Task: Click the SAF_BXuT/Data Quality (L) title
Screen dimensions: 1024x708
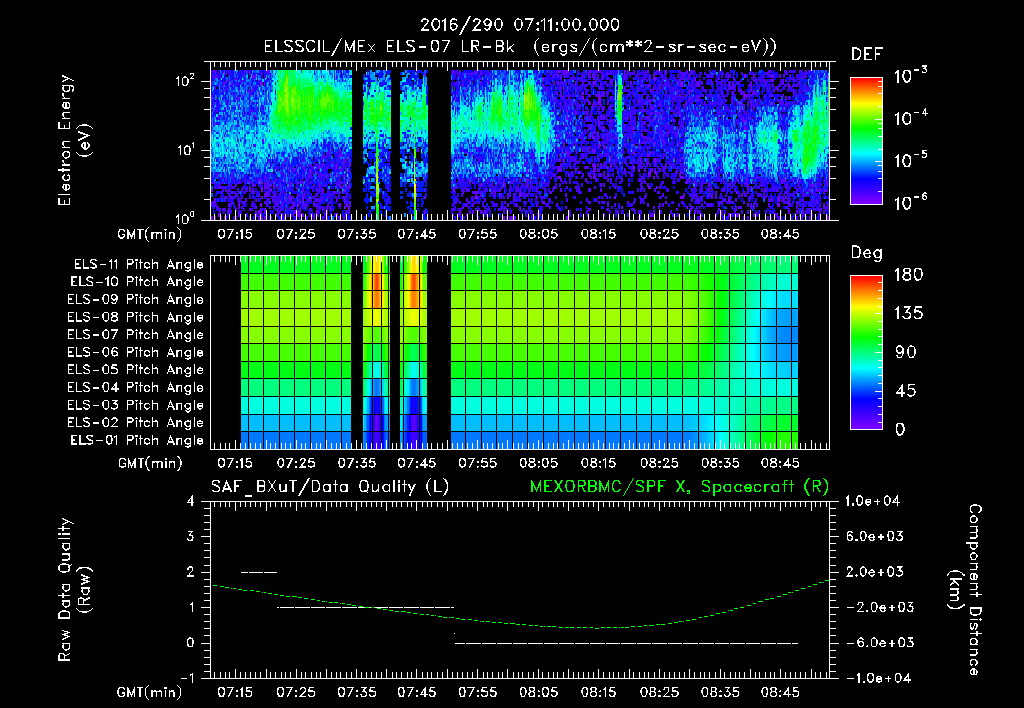Action: pyautogui.click(x=330, y=487)
